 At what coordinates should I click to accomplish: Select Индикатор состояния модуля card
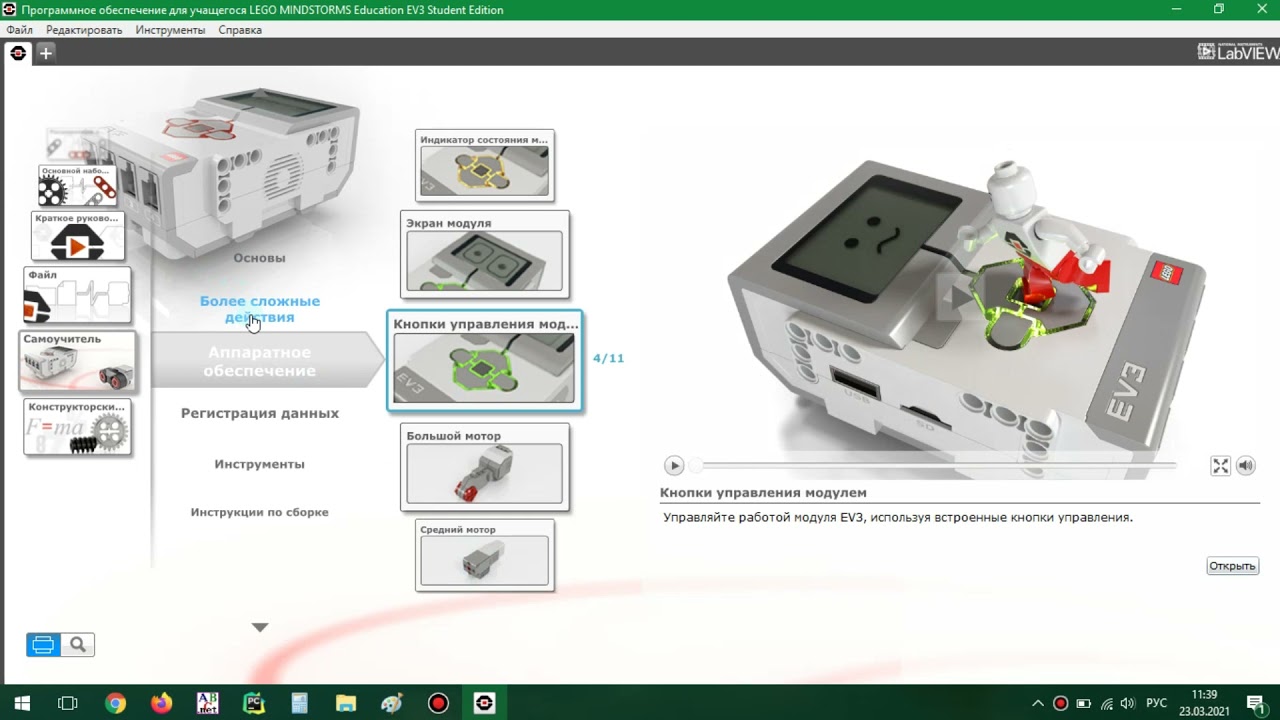point(484,165)
